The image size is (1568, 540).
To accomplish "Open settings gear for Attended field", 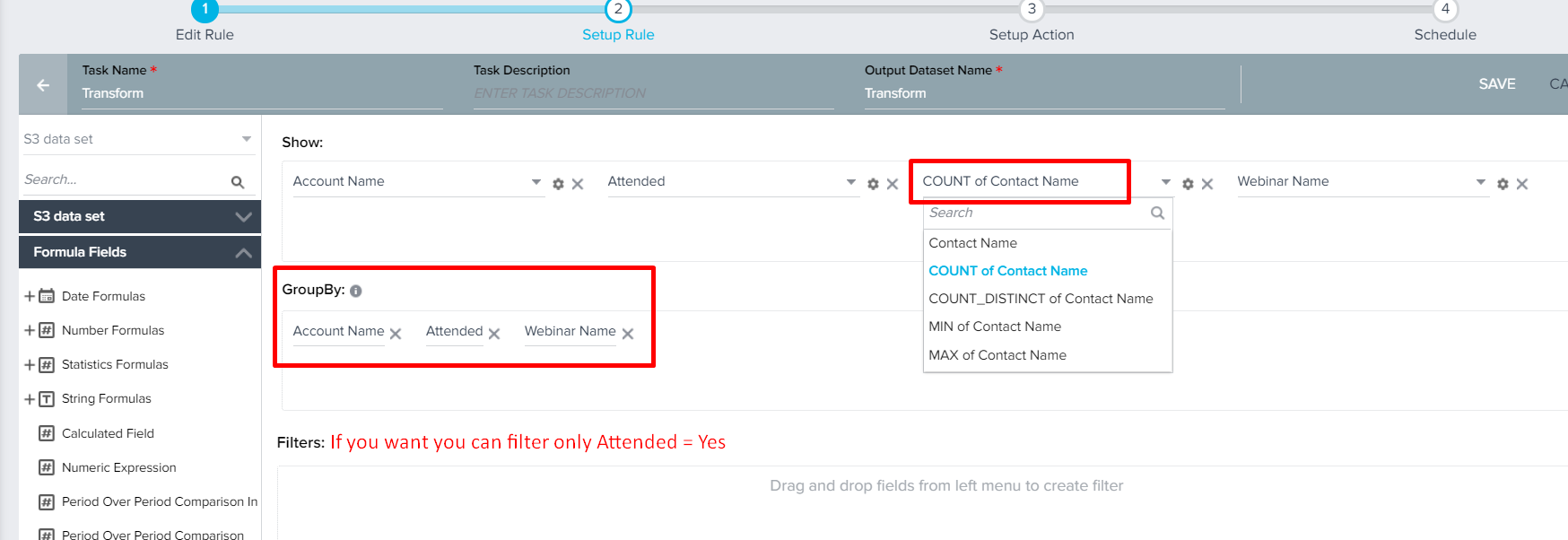I will point(873,184).
